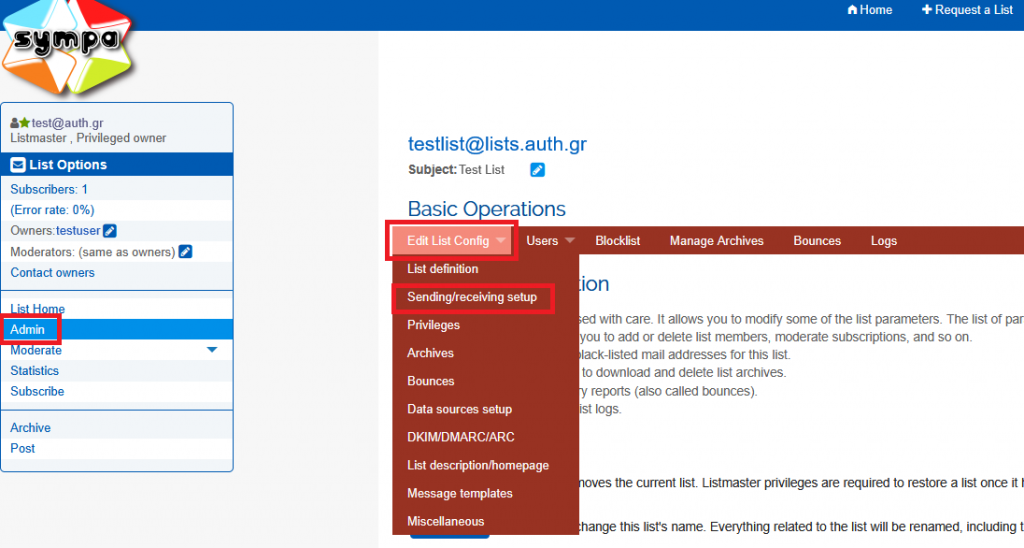
Task: Choose Message templates menu entry
Action: pyautogui.click(x=460, y=493)
